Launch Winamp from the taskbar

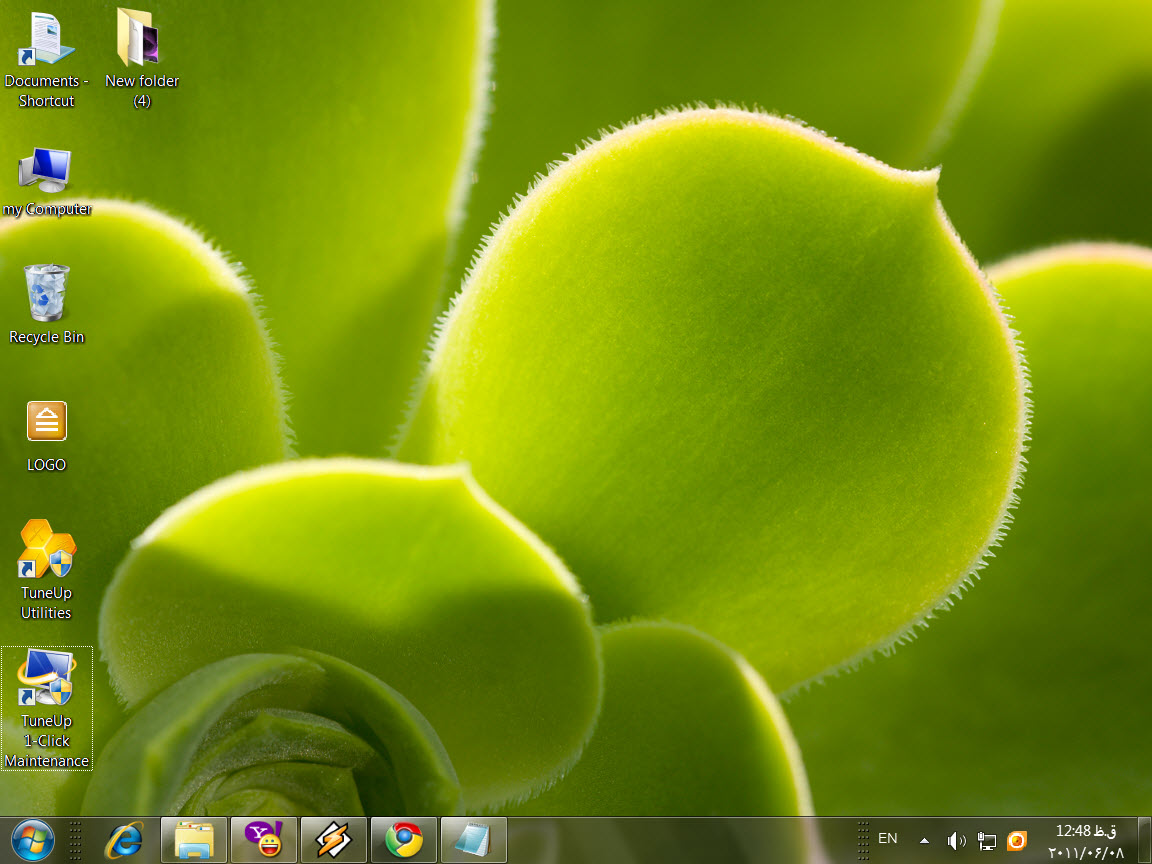(334, 840)
